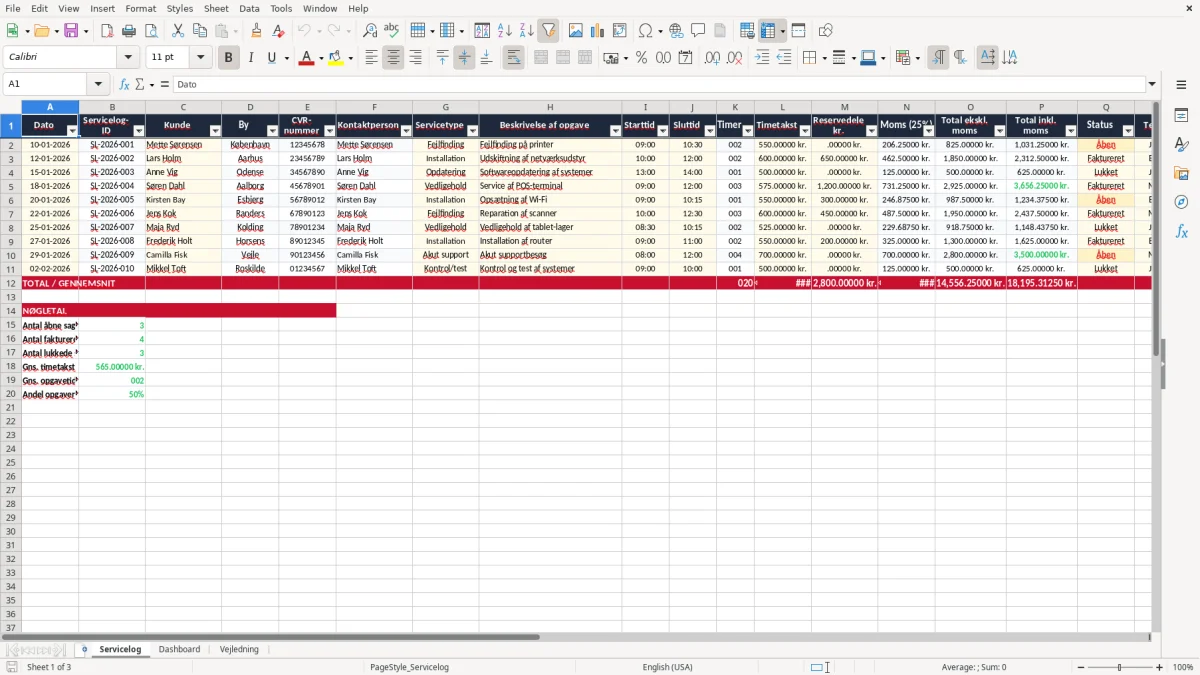Increase cell indent

tap(762, 58)
